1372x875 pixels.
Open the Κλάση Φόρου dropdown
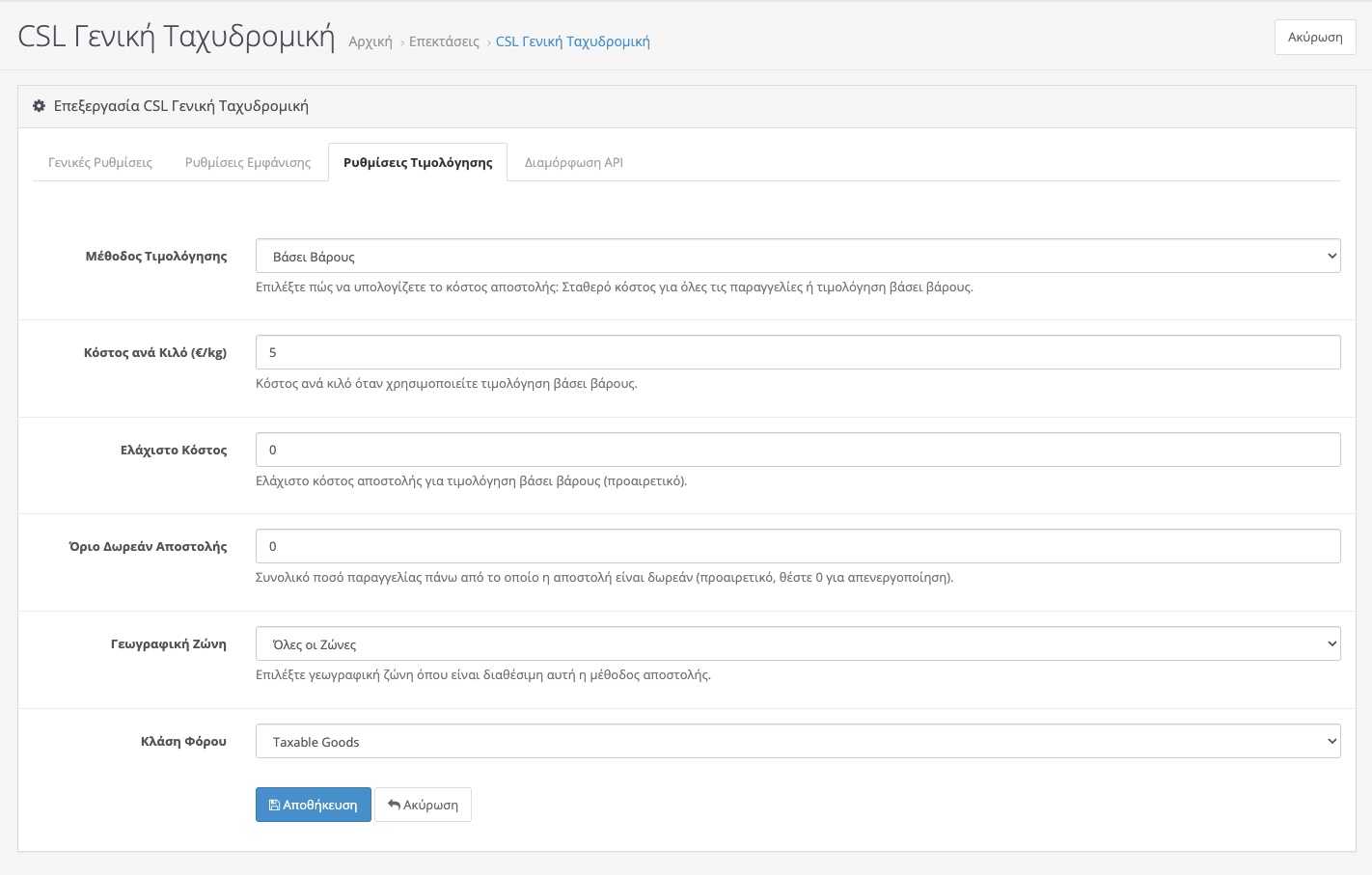pyautogui.click(x=798, y=741)
